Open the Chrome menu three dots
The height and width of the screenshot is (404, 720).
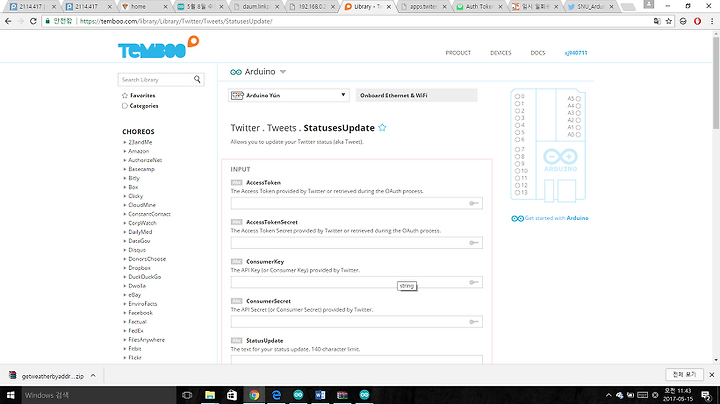[712, 21]
